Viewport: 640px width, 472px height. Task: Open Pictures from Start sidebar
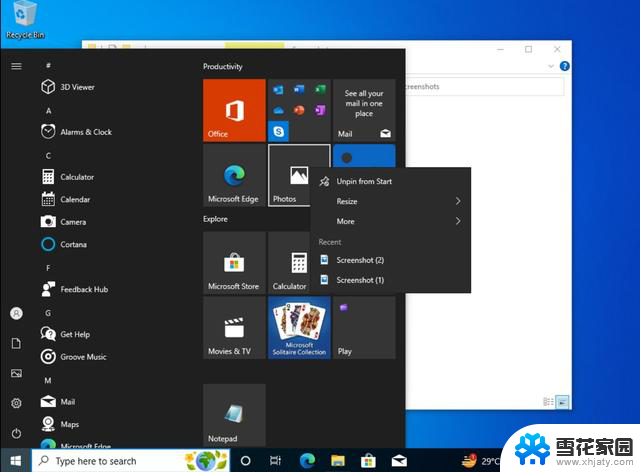(16, 373)
